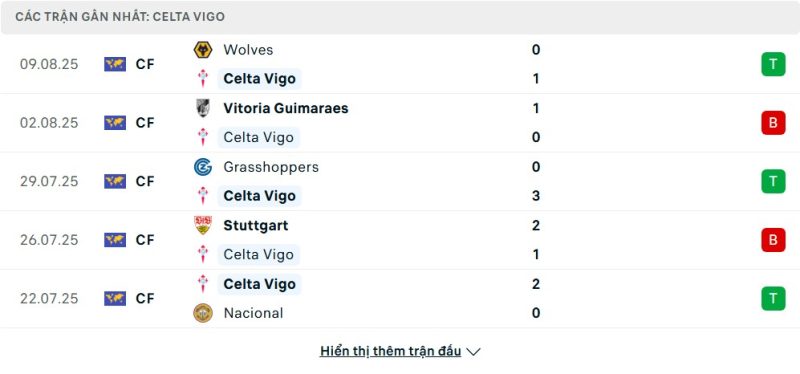Open the 29.07.25 Grasshoppers match row date
This screenshot has width=800, height=374.
coord(49,182)
